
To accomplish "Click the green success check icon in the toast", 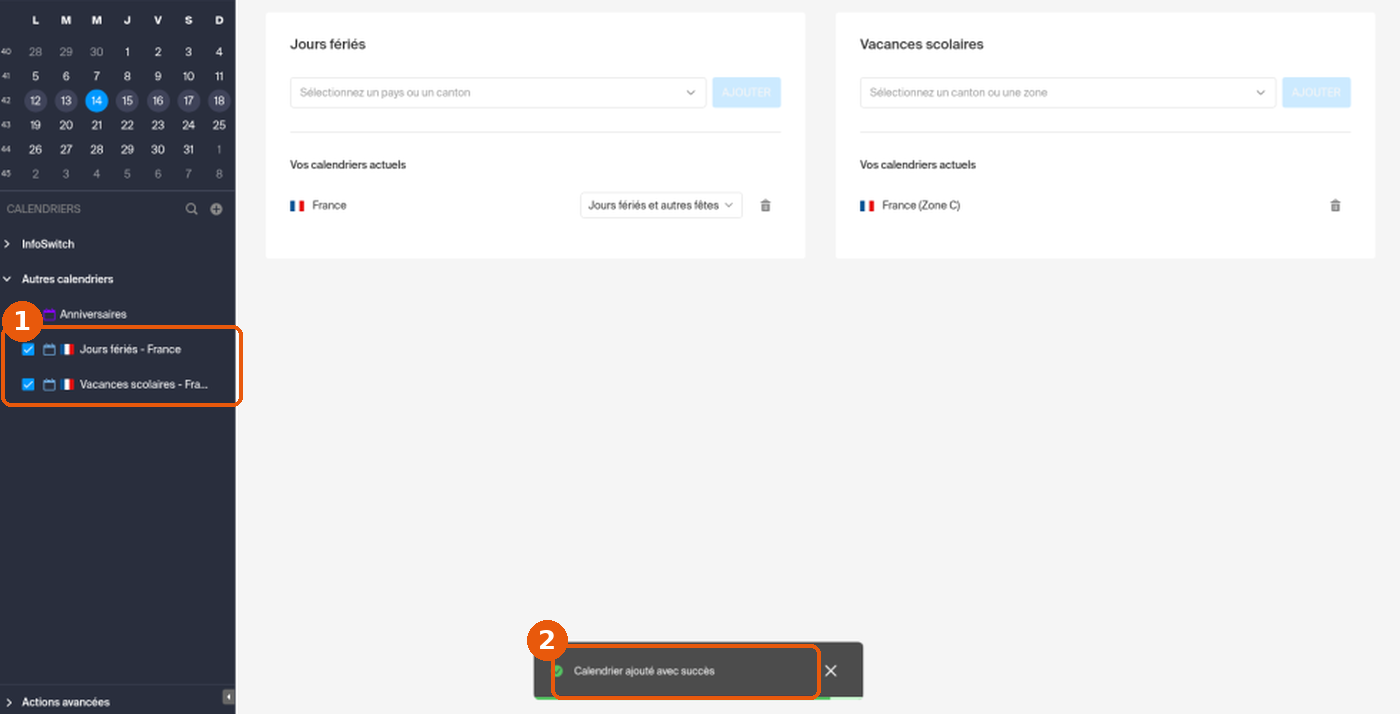I will (557, 671).
